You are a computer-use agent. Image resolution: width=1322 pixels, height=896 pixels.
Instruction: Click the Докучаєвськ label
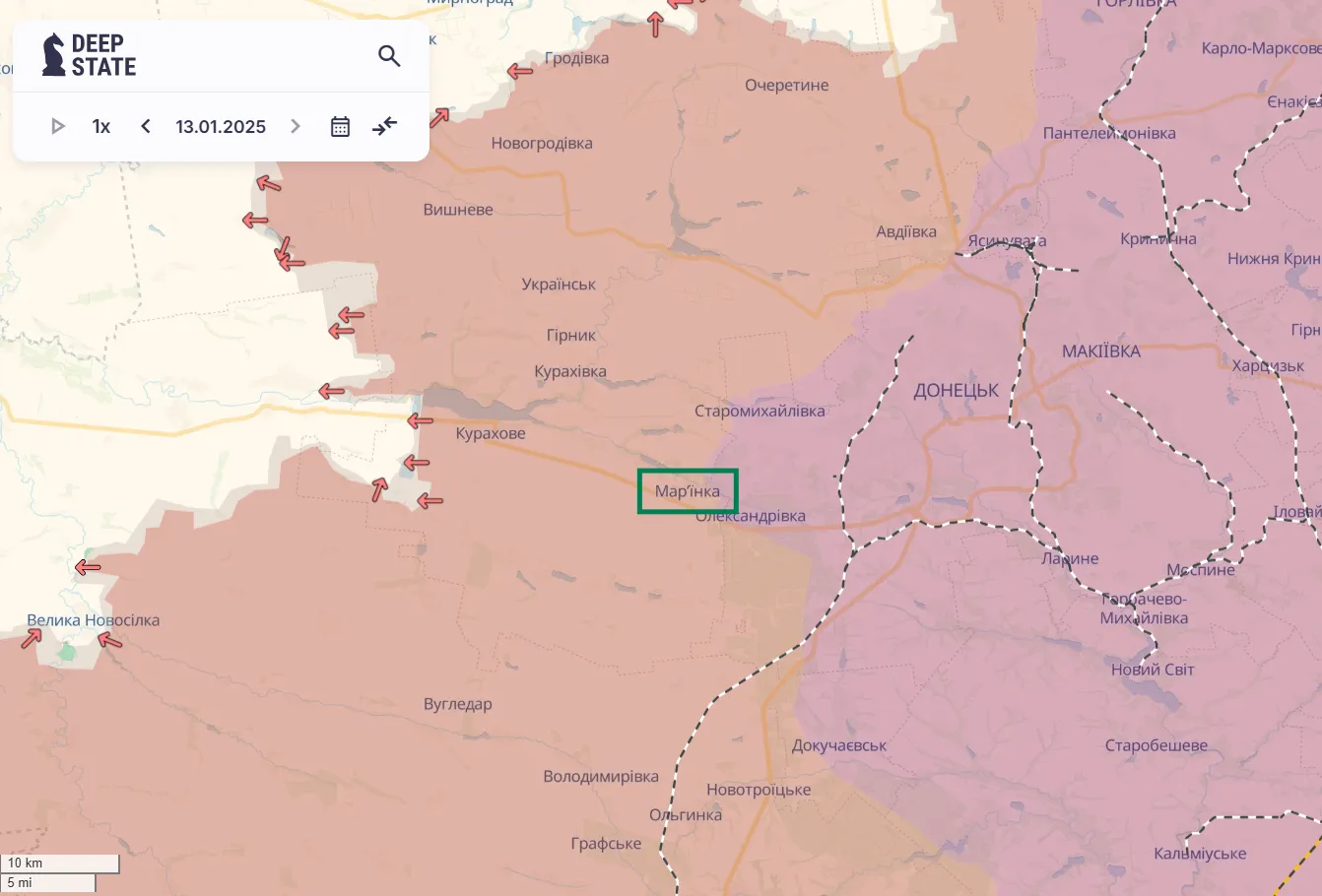839,745
